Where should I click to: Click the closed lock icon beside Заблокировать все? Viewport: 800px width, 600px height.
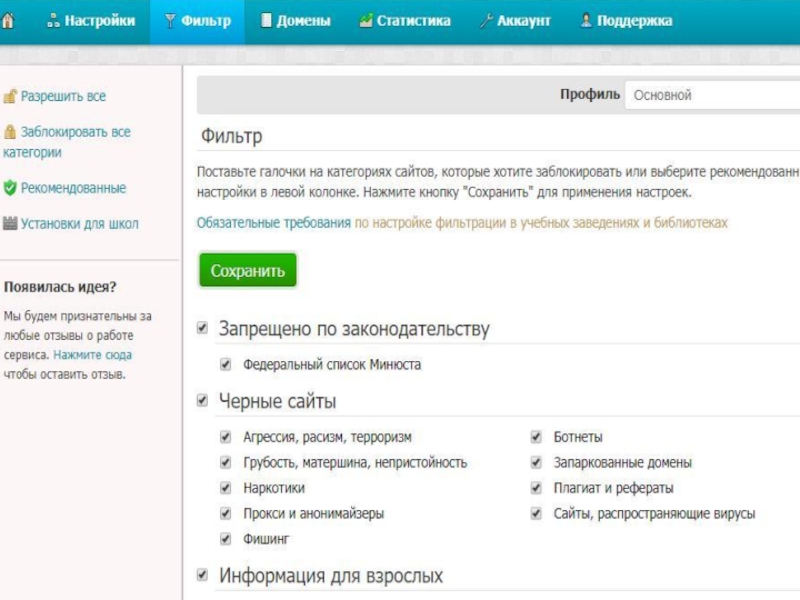(10, 132)
